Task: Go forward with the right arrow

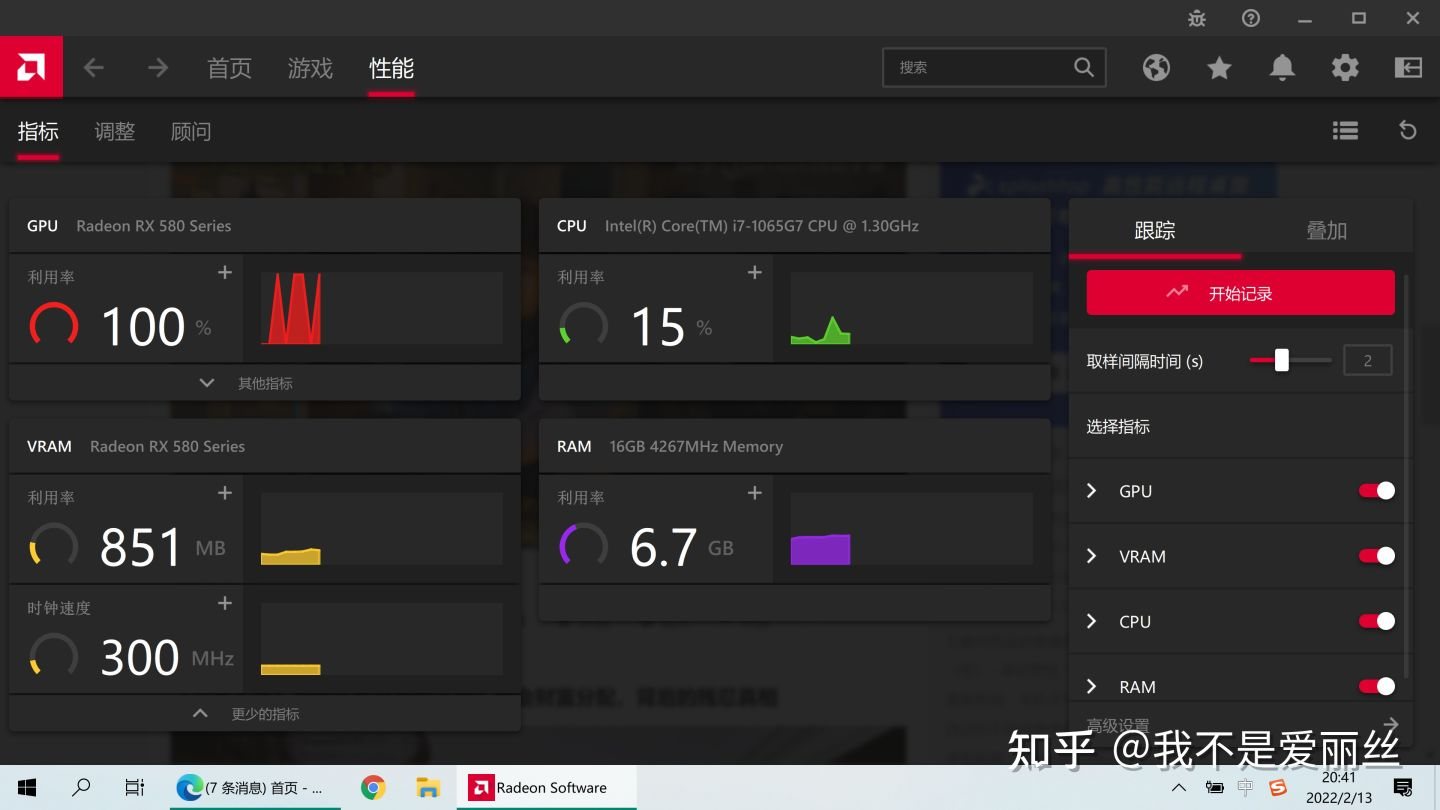Action: [x=158, y=68]
